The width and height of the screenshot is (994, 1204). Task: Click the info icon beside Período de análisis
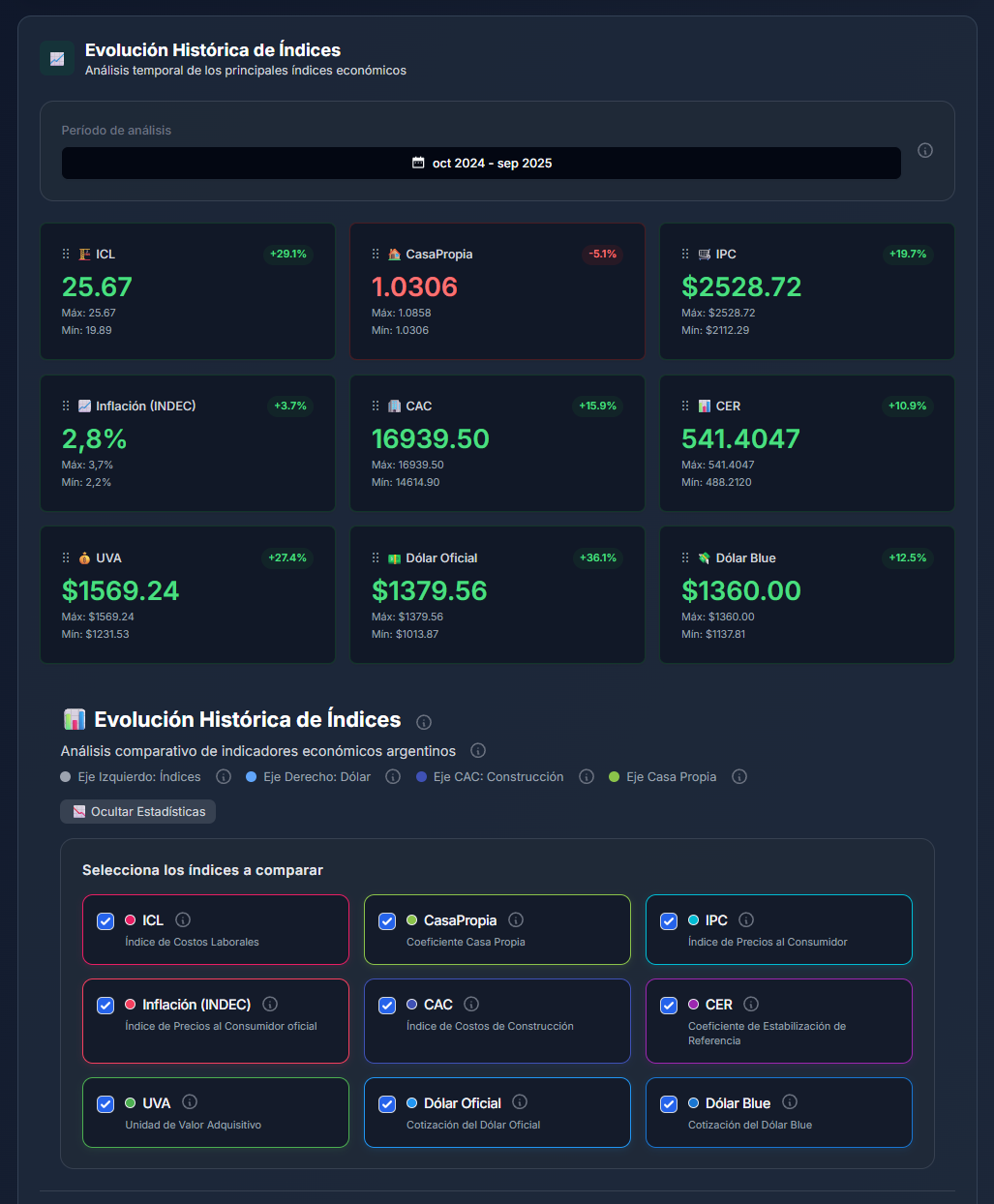coord(925,150)
